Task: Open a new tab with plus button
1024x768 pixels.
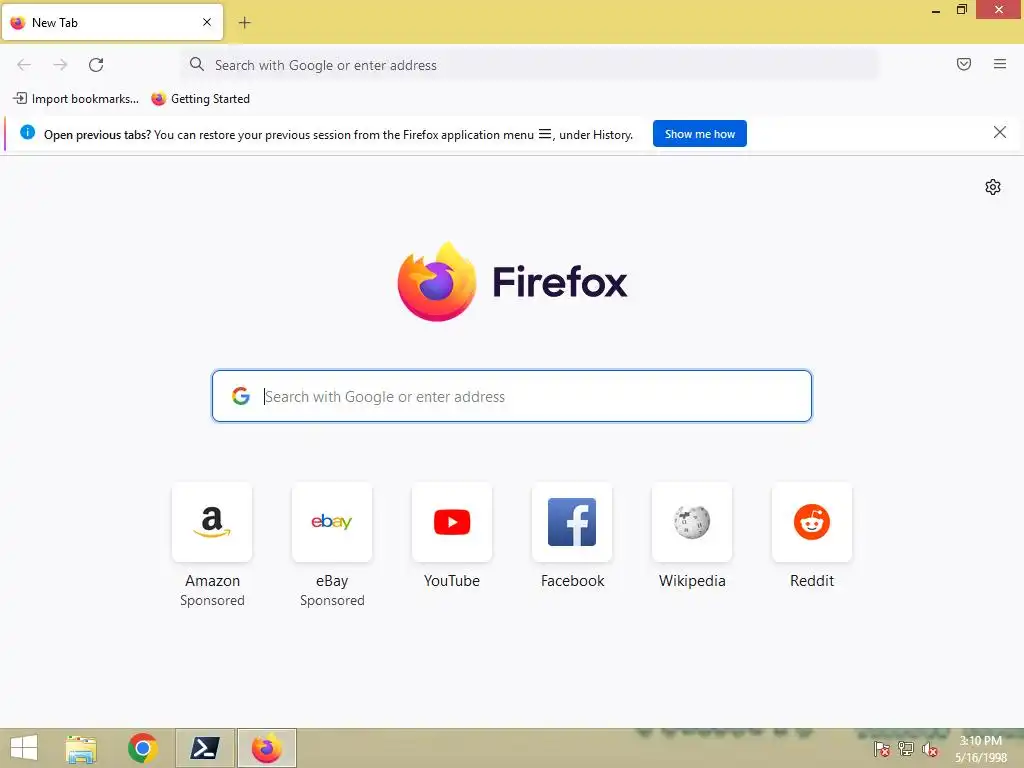Action: pyautogui.click(x=244, y=23)
